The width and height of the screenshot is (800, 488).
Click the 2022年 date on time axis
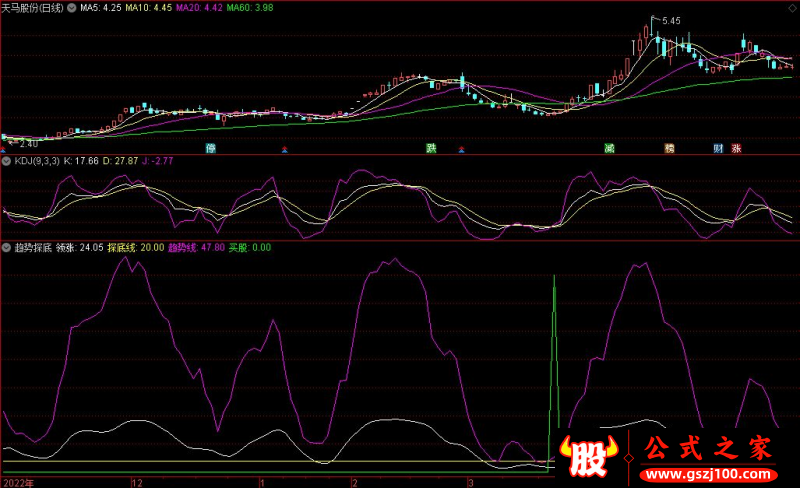18,481
